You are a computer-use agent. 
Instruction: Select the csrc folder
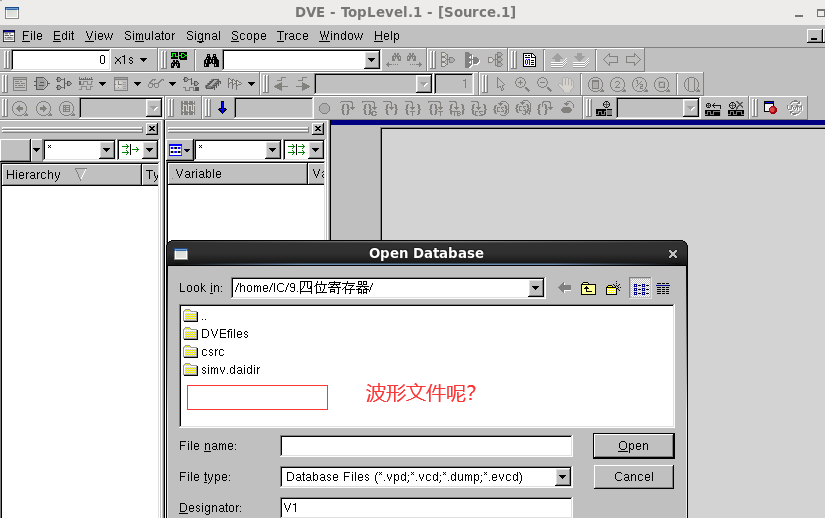click(204, 351)
